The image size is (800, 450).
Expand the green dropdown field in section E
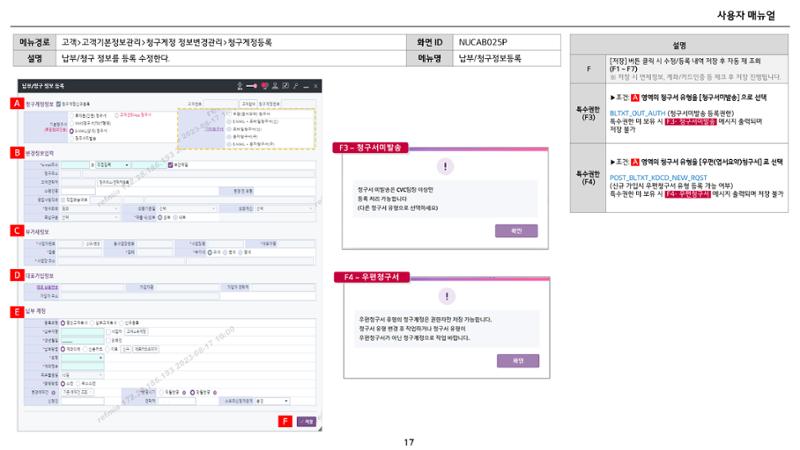83,358
